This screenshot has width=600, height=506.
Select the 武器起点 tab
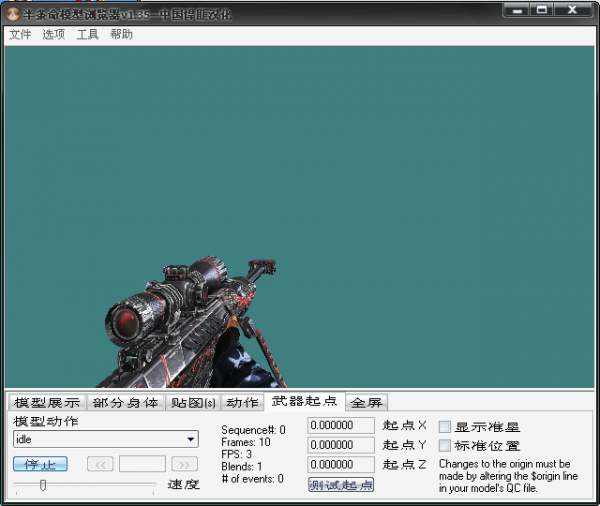305,401
